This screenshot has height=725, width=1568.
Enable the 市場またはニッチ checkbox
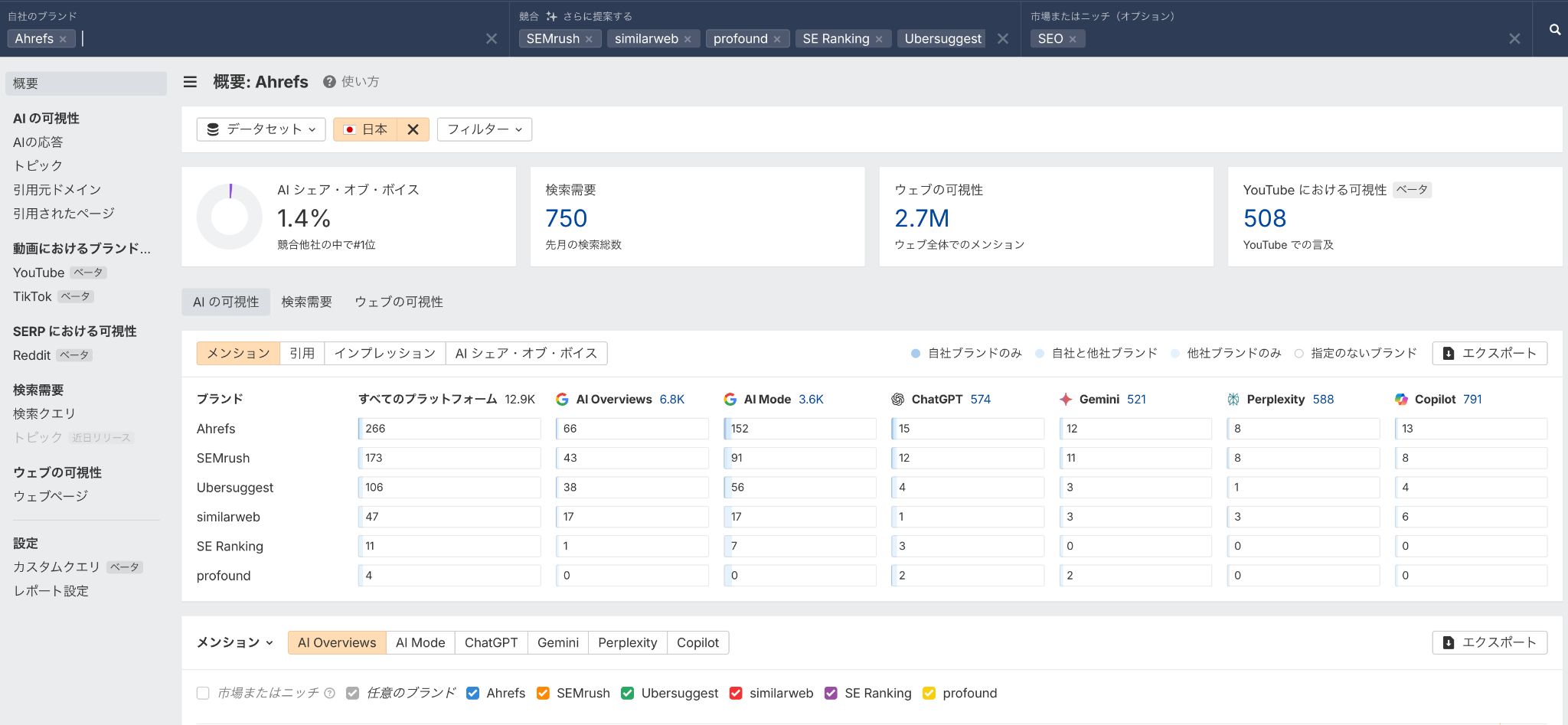click(x=202, y=693)
